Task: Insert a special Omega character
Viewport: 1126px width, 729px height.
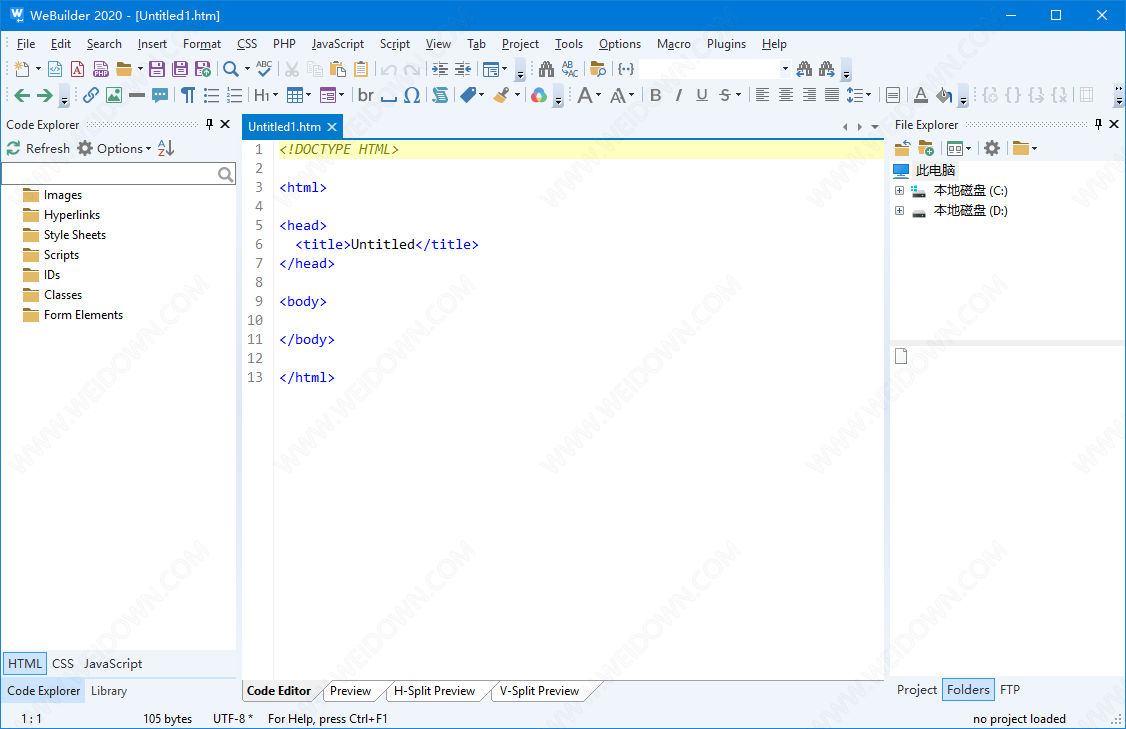Action: click(x=411, y=95)
